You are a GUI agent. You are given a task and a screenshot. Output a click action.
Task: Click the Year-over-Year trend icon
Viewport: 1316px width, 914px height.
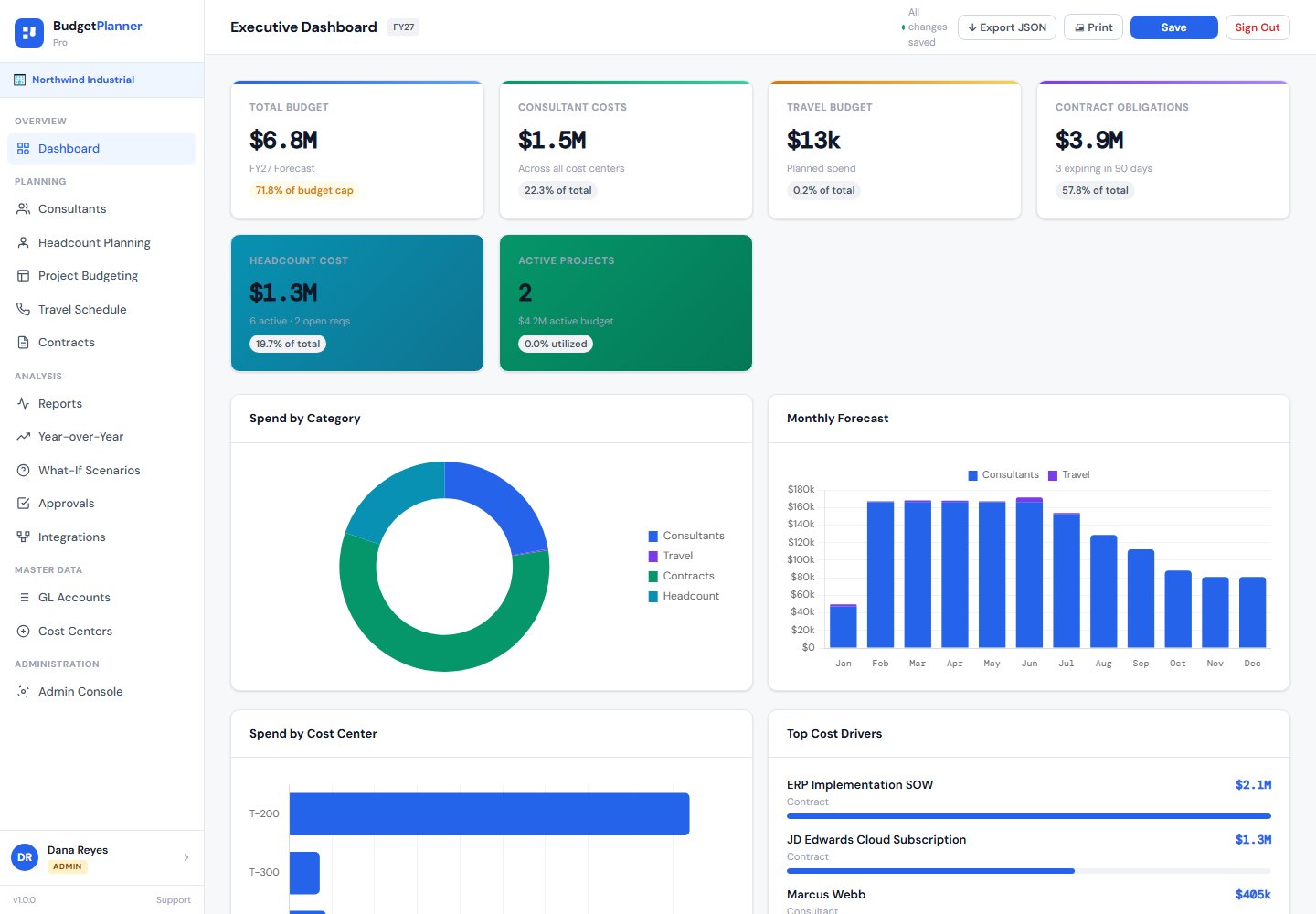pos(24,436)
